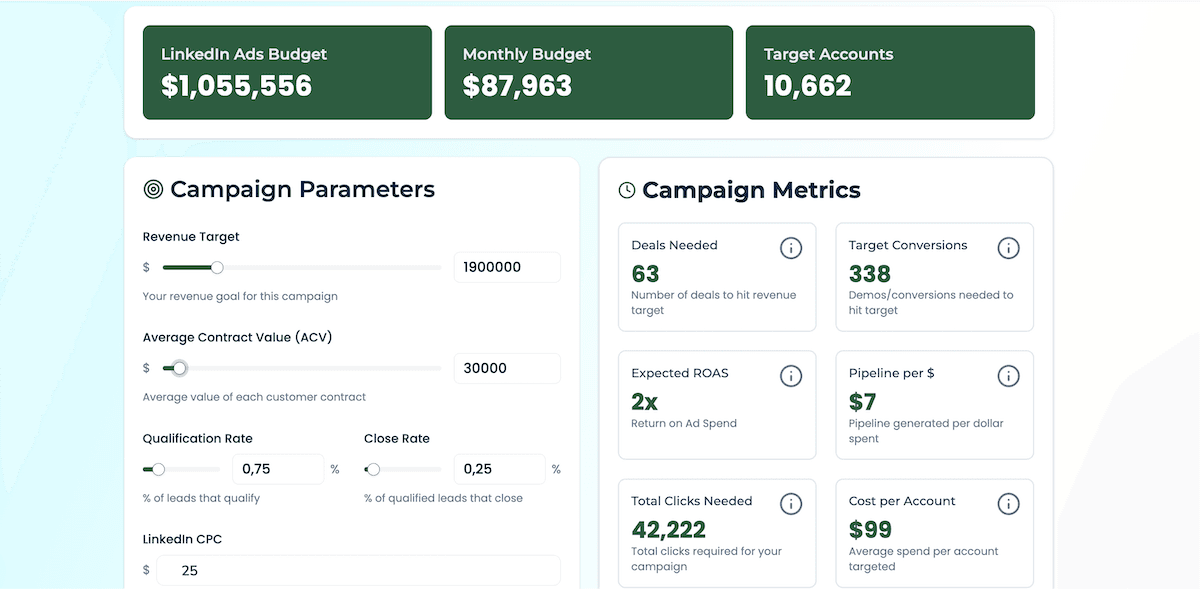Open the Cost per Account info tooltip
This screenshot has height=589, width=1200.
(x=1008, y=503)
